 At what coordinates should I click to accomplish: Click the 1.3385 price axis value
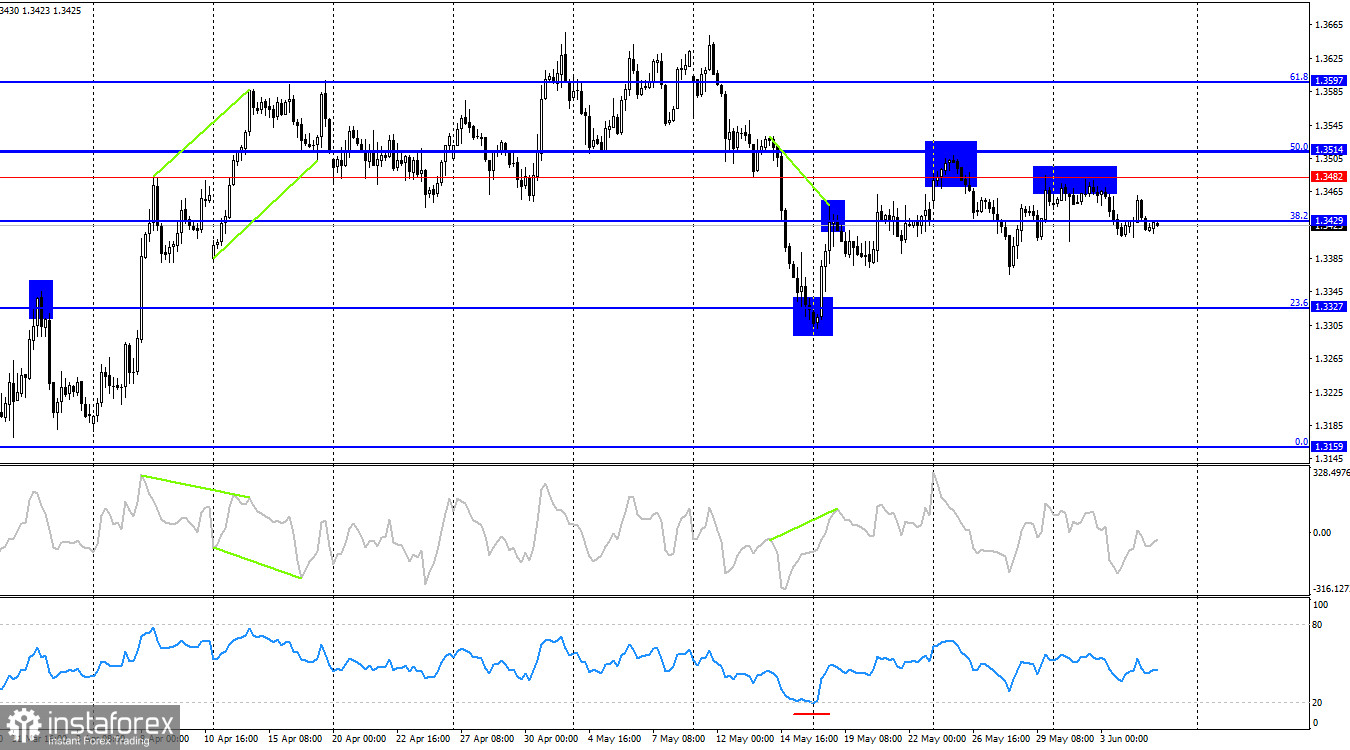click(1328, 259)
